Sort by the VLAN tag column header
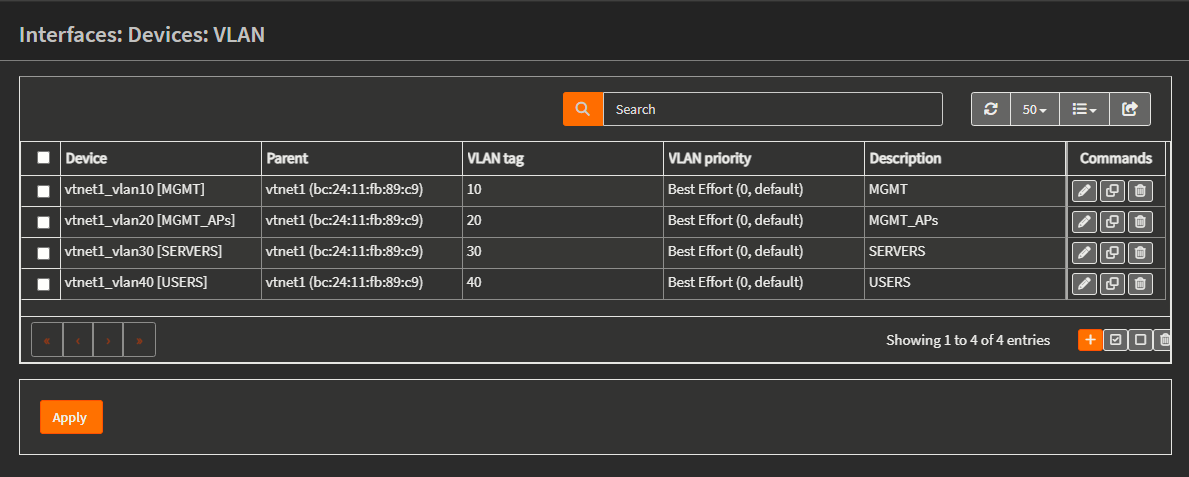The height and width of the screenshot is (477, 1189). pos(563,158)
